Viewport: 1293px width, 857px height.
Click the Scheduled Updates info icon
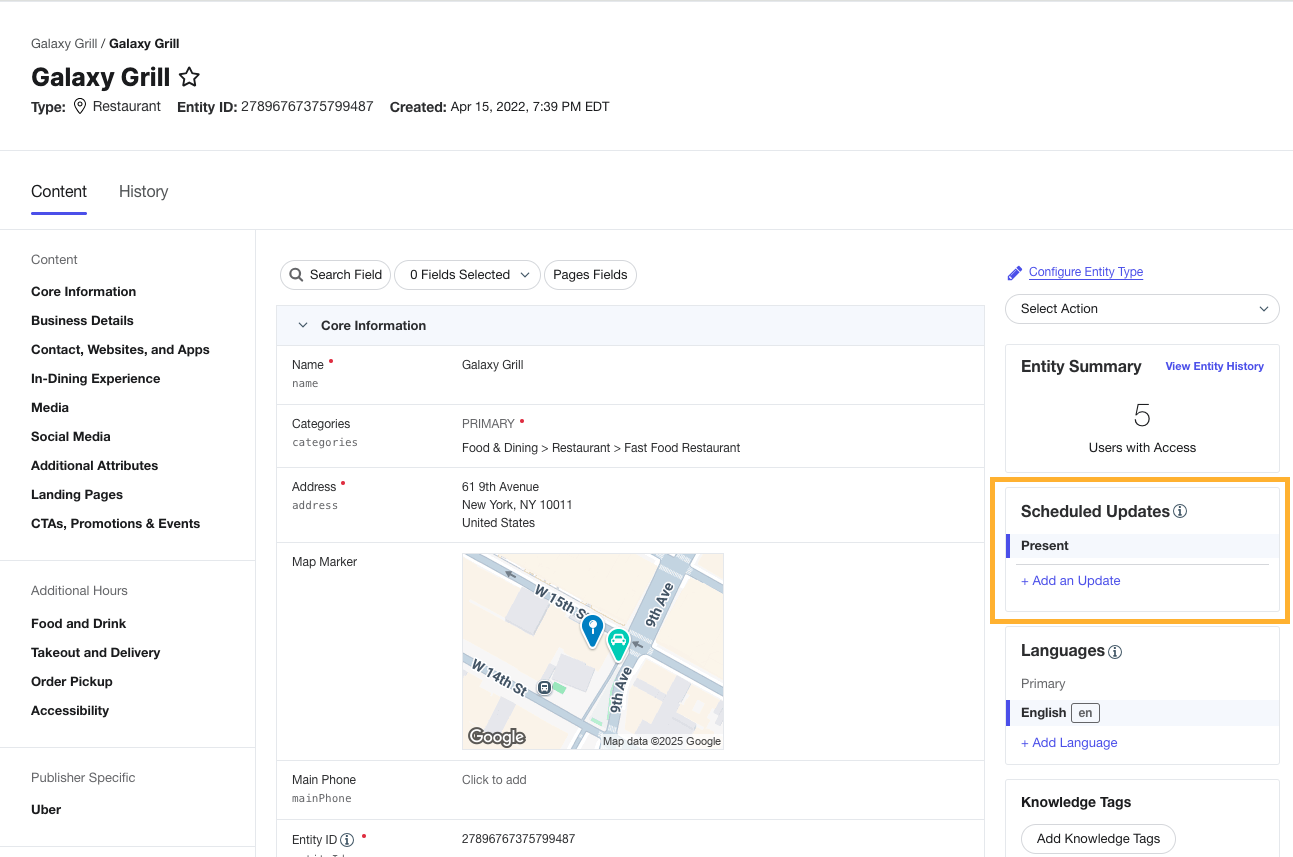coord(1180,511)
